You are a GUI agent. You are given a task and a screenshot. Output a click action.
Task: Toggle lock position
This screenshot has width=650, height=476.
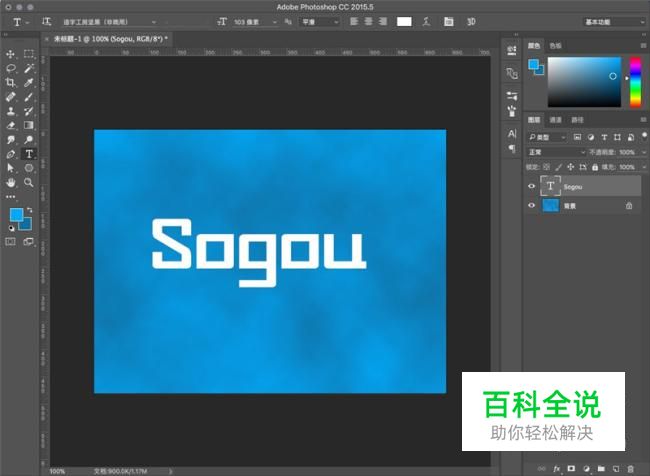570,167
